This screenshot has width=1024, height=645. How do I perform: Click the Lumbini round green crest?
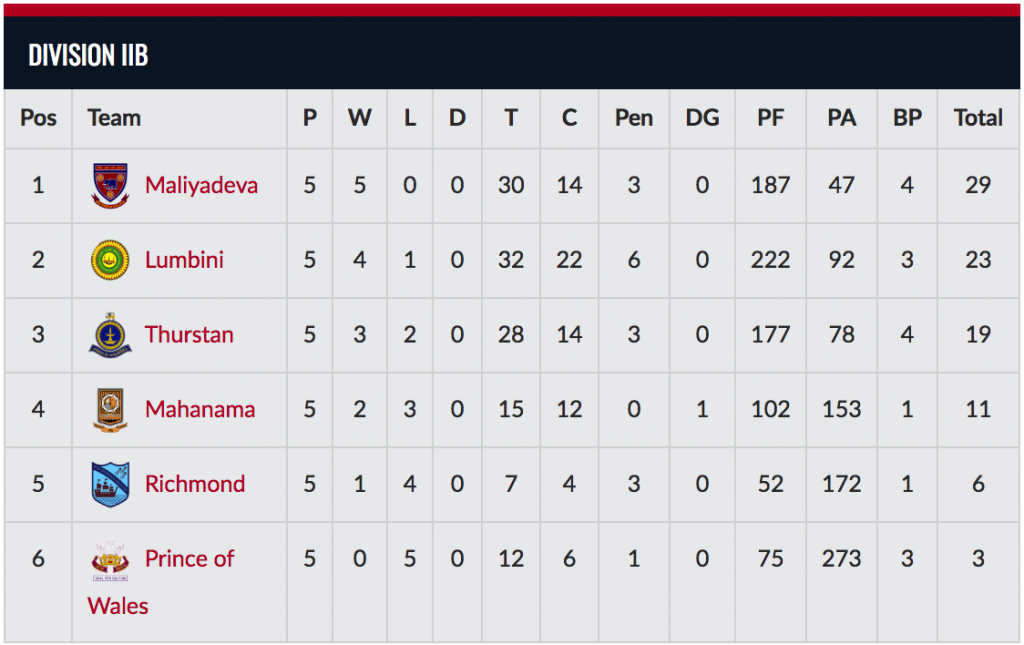point(110,260)
